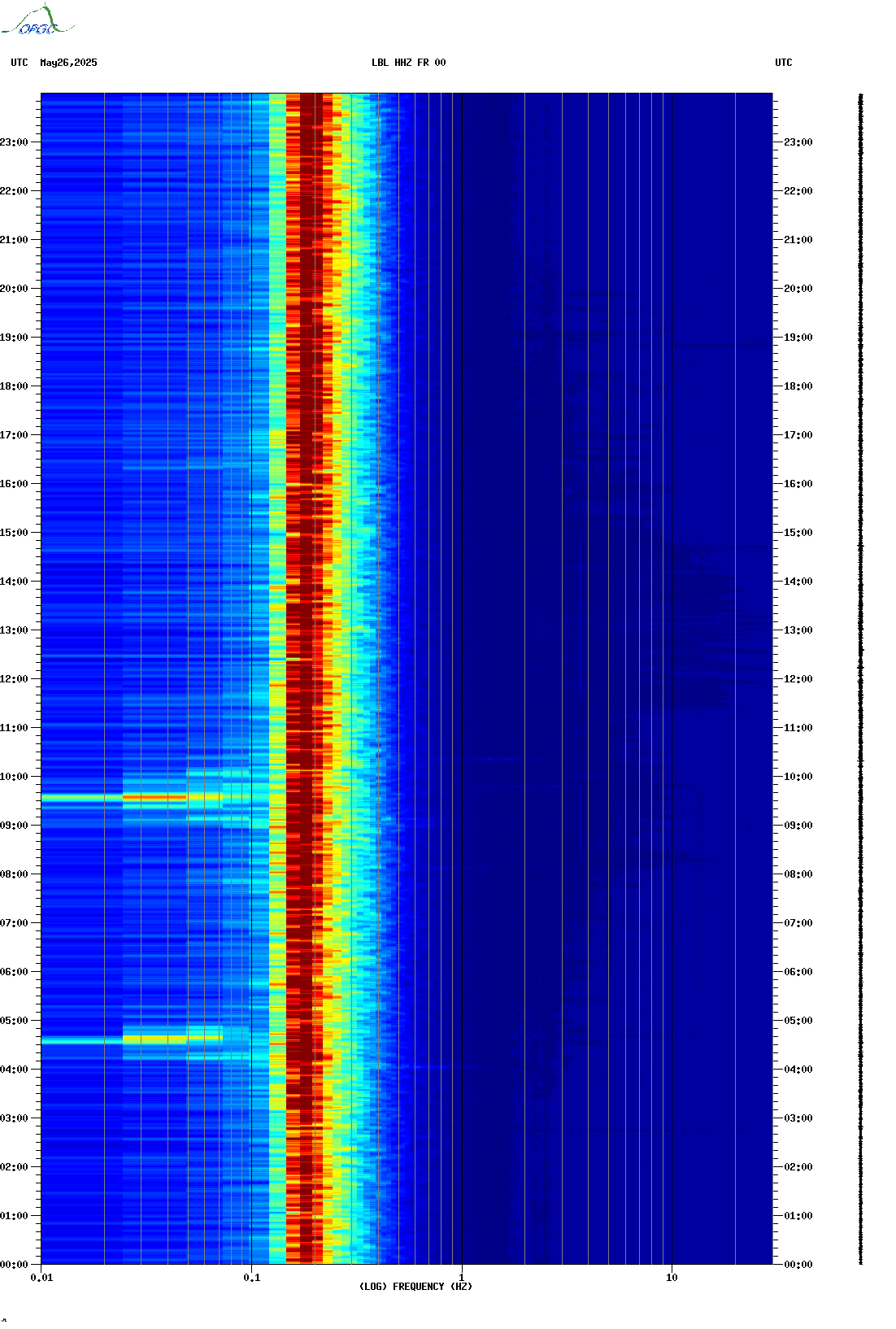Click the 22:00 label on the left time axis

14,191
